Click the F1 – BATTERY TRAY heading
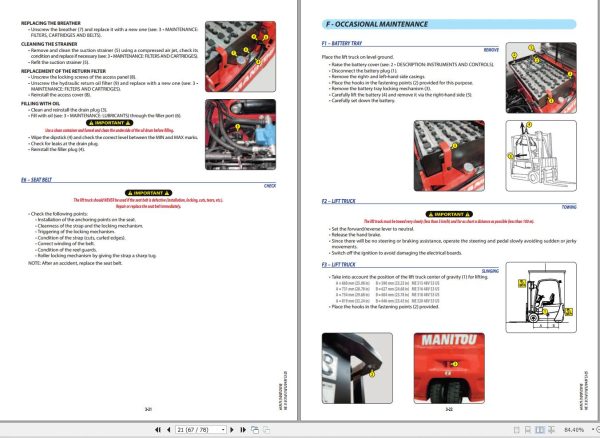 point(342,43)
